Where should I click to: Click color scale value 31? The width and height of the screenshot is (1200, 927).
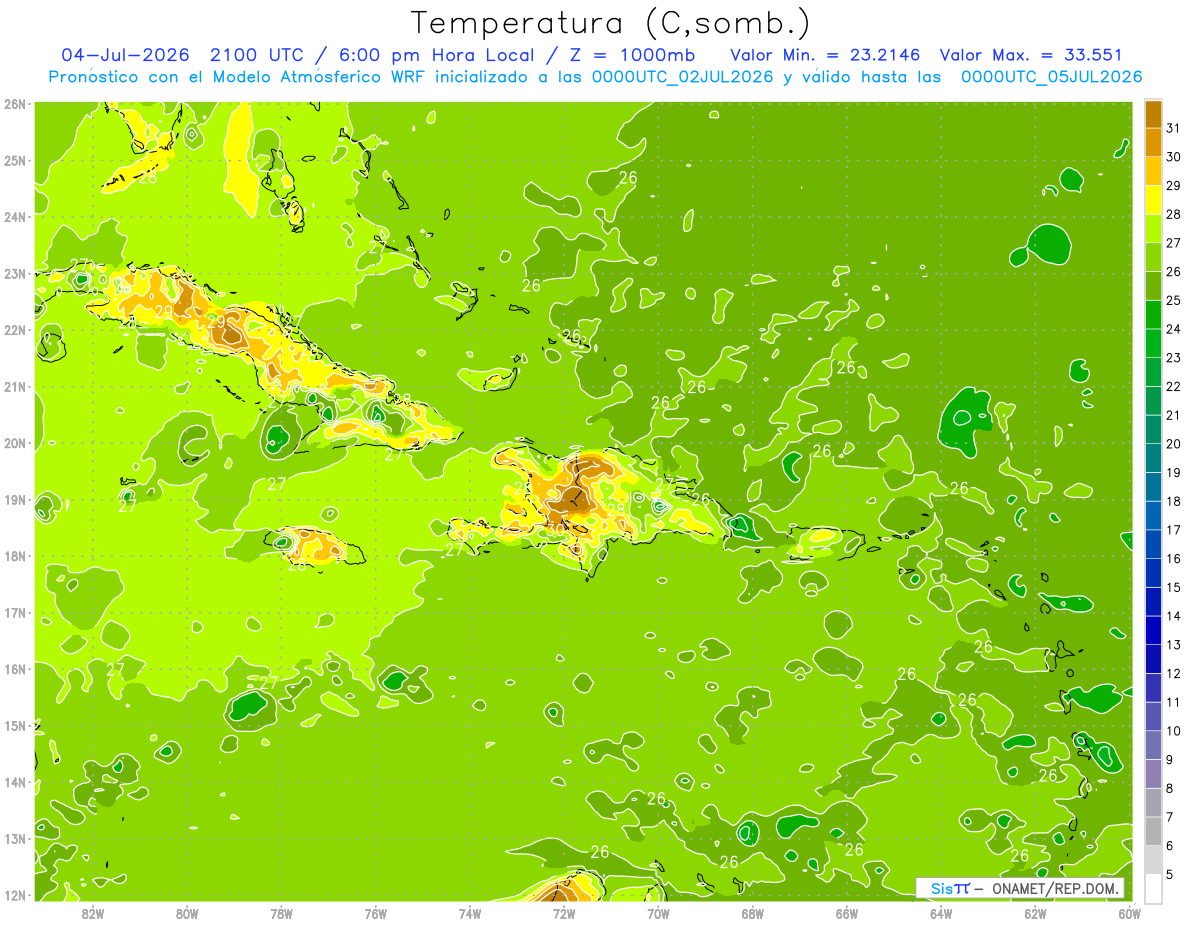[x=1173, y=128]
